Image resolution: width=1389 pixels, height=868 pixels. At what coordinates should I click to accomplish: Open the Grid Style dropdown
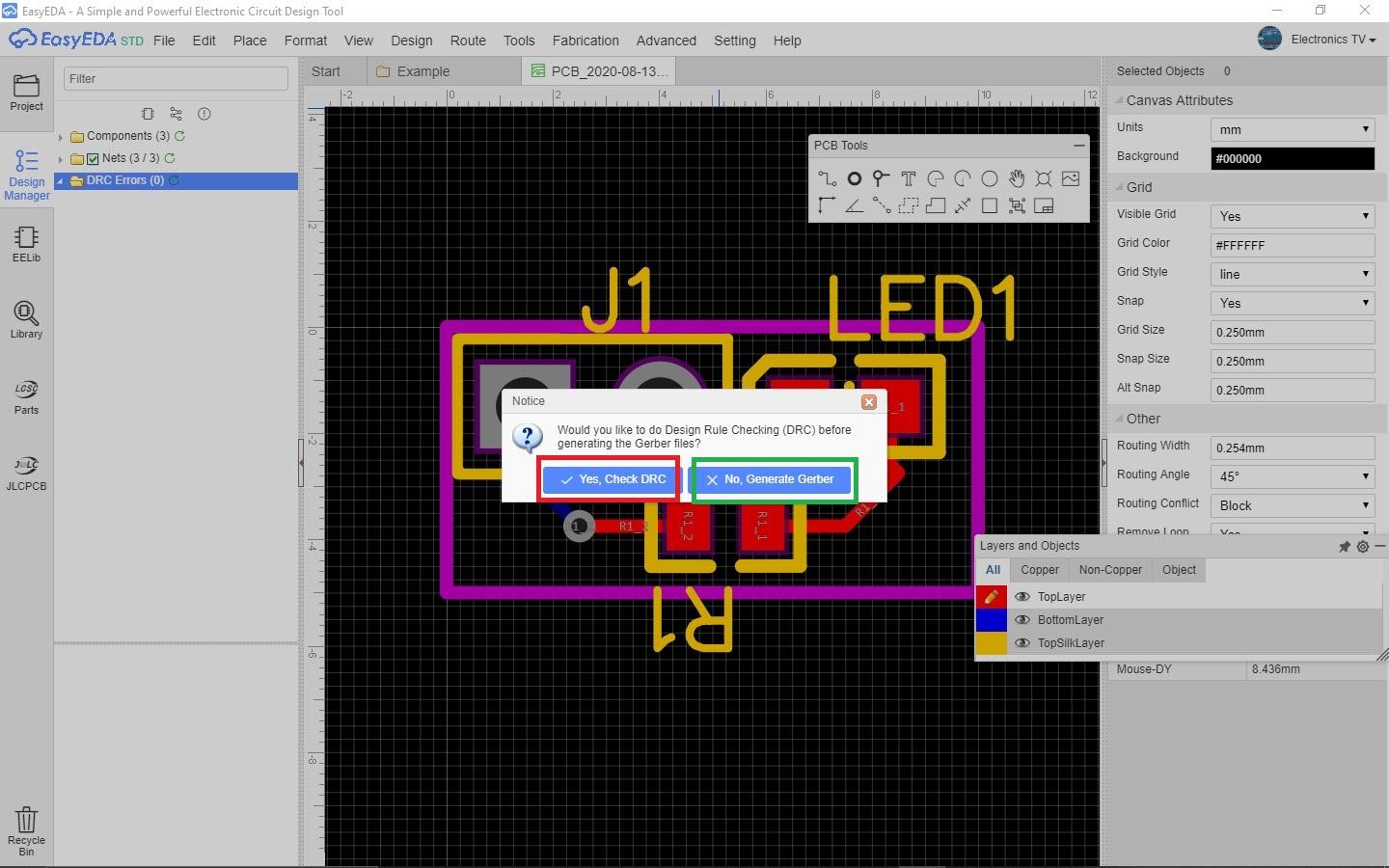pyautogui.click(x=1293, y=274)
